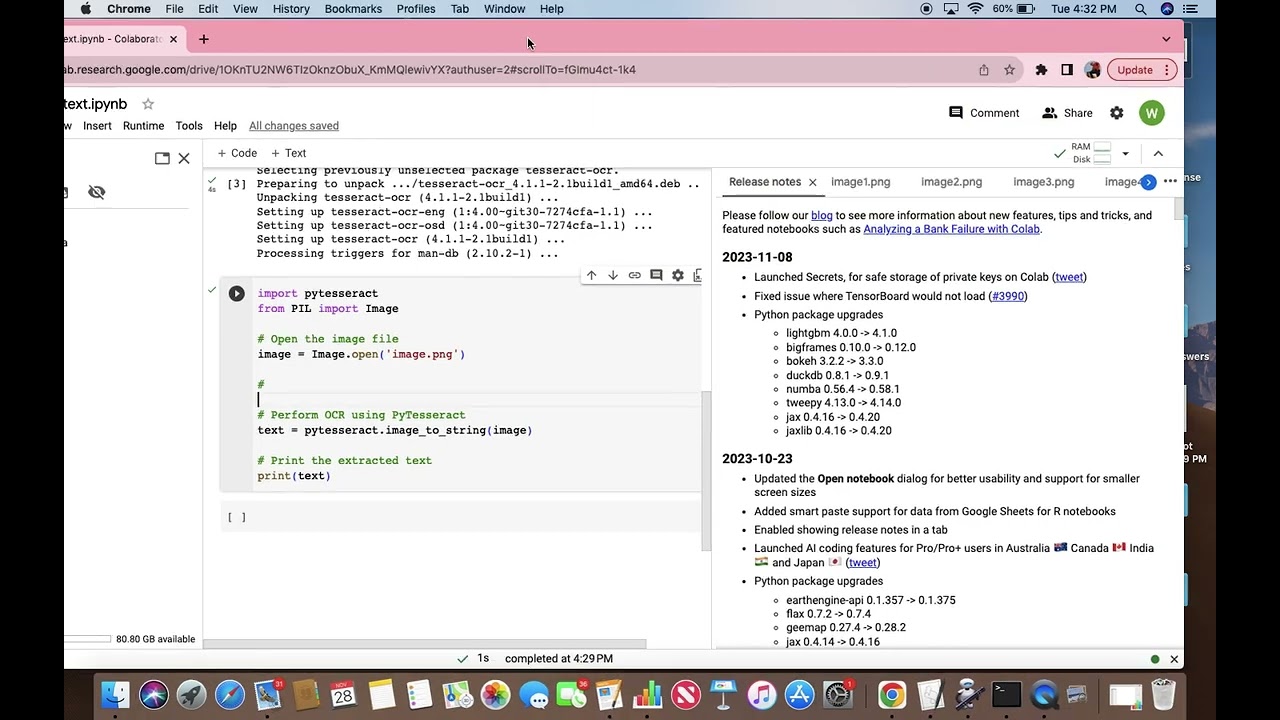Click the Comment button

point(984,113)
